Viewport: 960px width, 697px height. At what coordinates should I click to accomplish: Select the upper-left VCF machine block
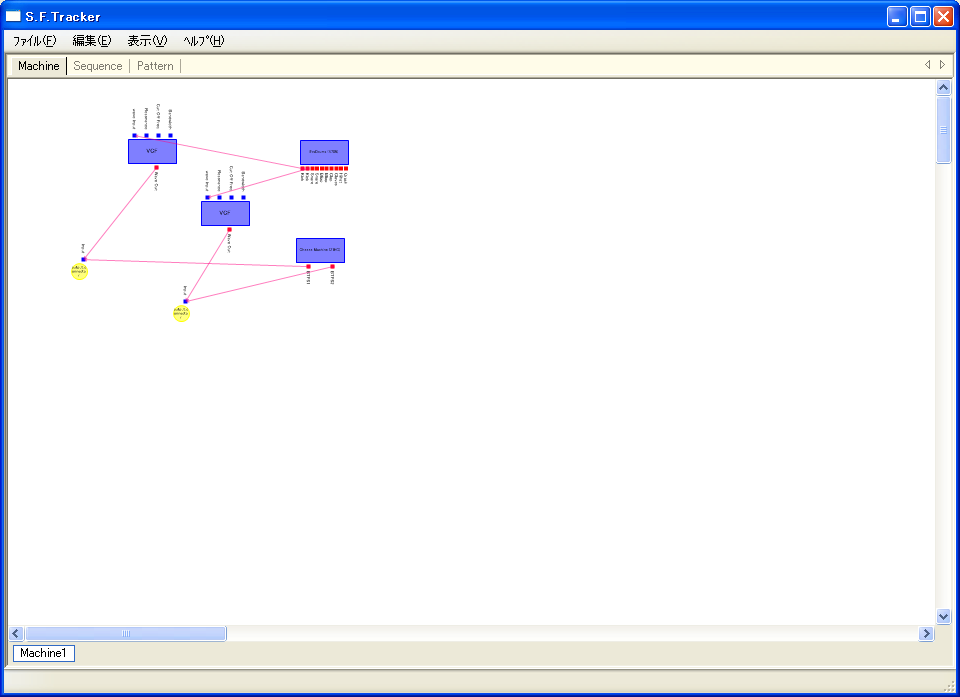152,151
